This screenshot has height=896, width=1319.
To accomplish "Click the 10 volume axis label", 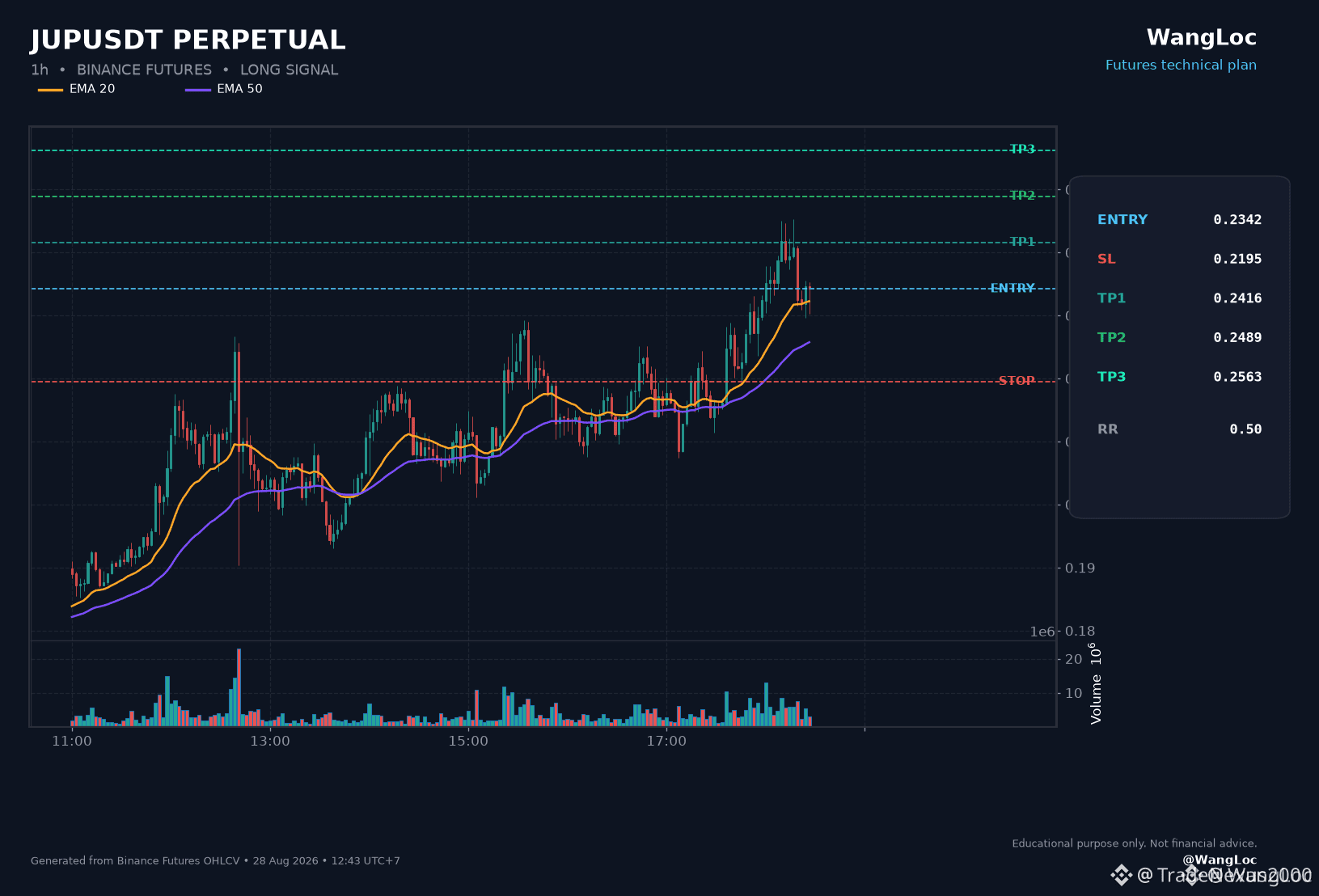I will tap(1073, 693).
